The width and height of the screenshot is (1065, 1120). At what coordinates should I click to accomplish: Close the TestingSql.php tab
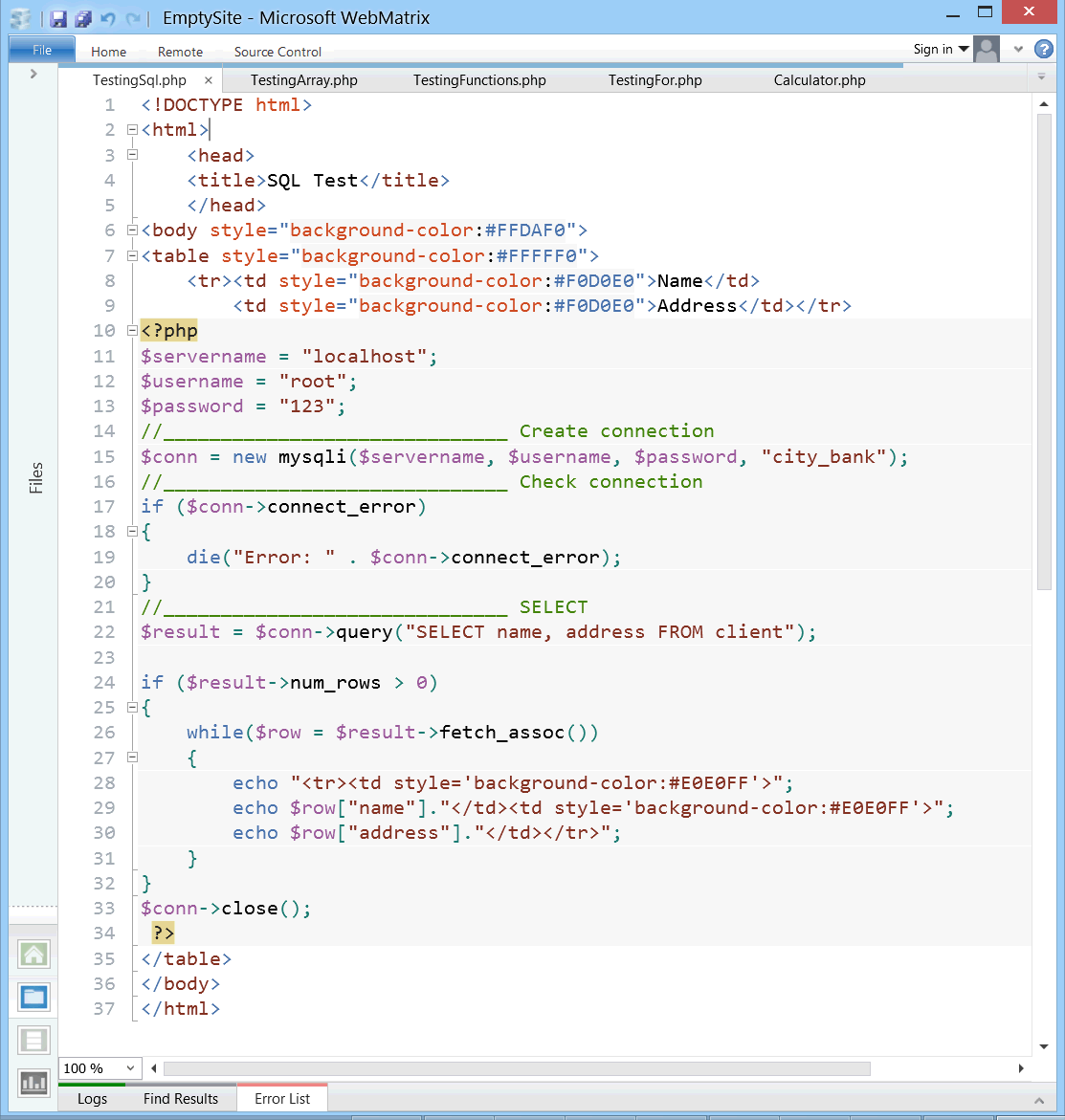tap(208, 80)
